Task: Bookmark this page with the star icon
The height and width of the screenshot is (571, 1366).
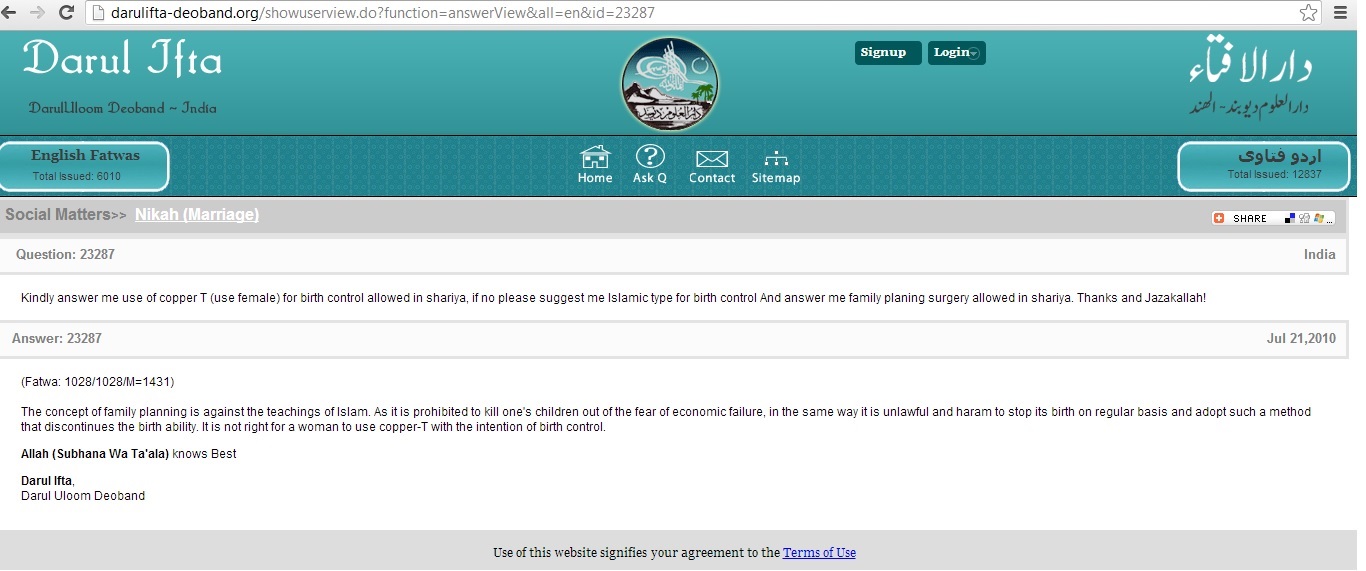Action: click(x=1308, y=13)
